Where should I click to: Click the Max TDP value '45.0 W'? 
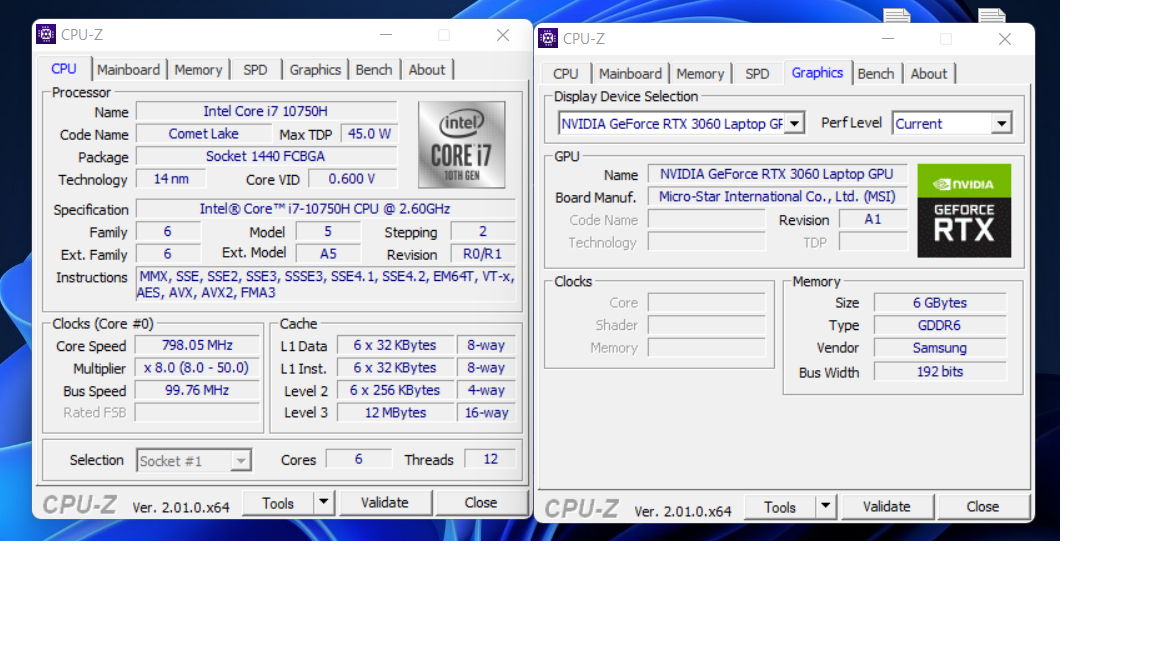point(370,134)
